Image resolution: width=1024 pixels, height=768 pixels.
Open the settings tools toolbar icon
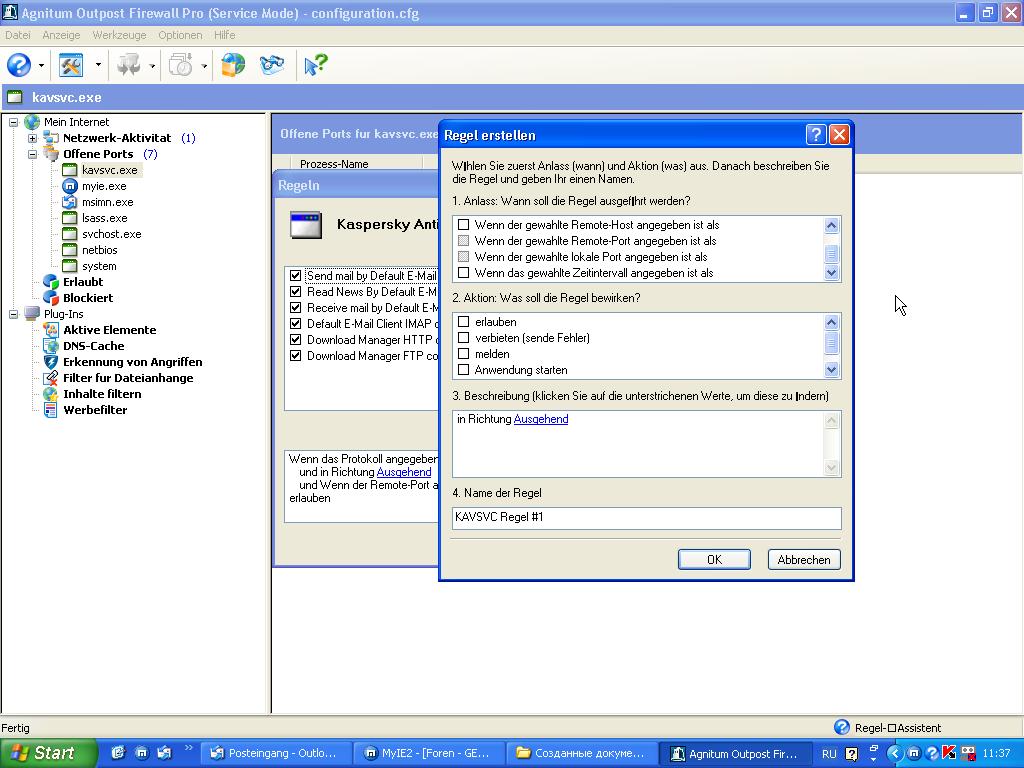pos(71,65)
